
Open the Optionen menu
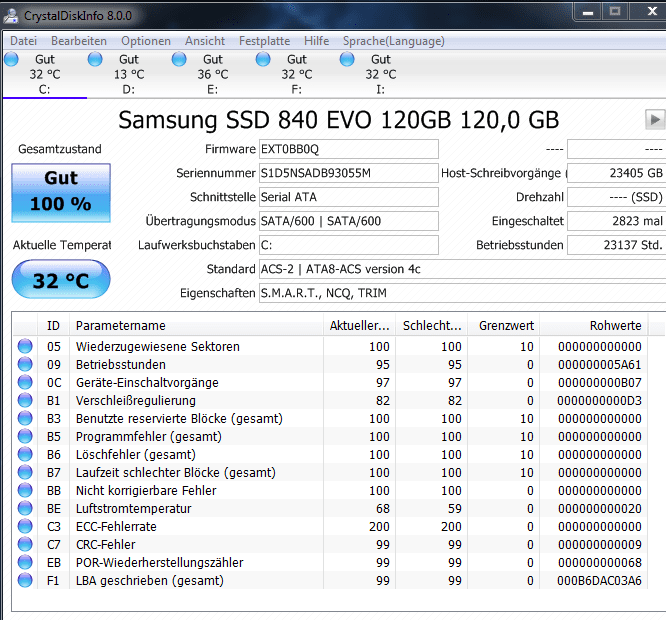[x=146, y=41]
